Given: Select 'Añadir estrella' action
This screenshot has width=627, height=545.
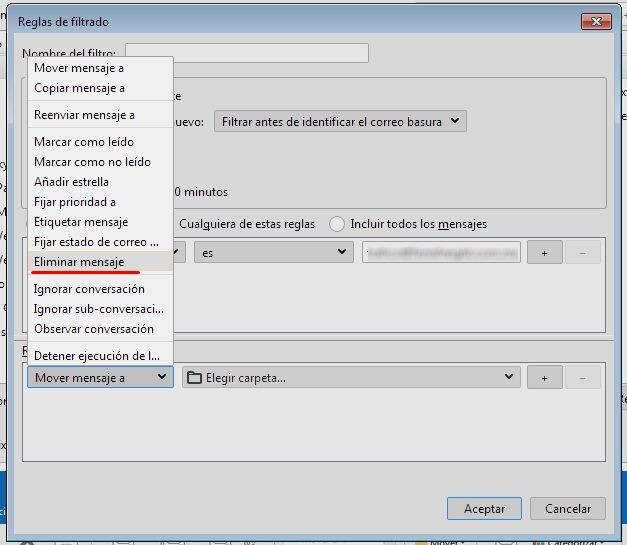Looking at the screenshot, I should tap(100, 182).
